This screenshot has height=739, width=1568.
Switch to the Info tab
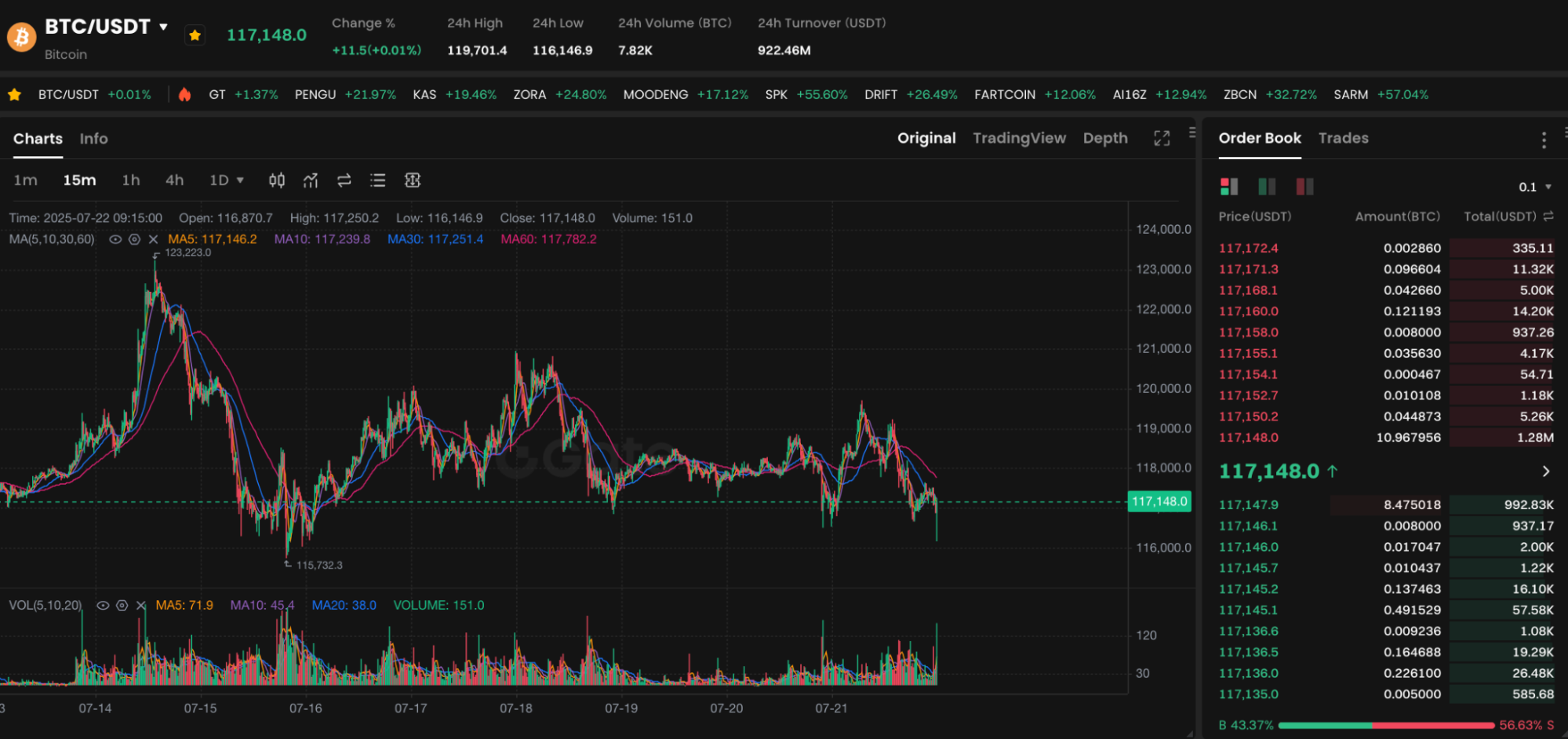click(93, 139)
